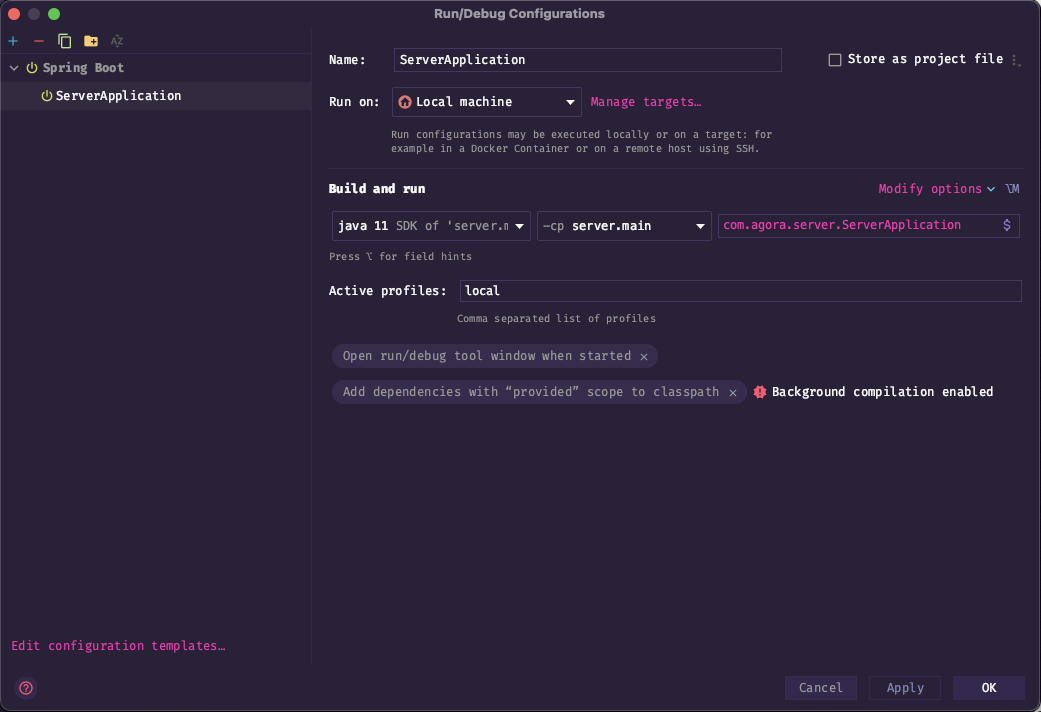Open the Modify options menu
Viewport: 1041px width, 712px height.
point(936,189)
